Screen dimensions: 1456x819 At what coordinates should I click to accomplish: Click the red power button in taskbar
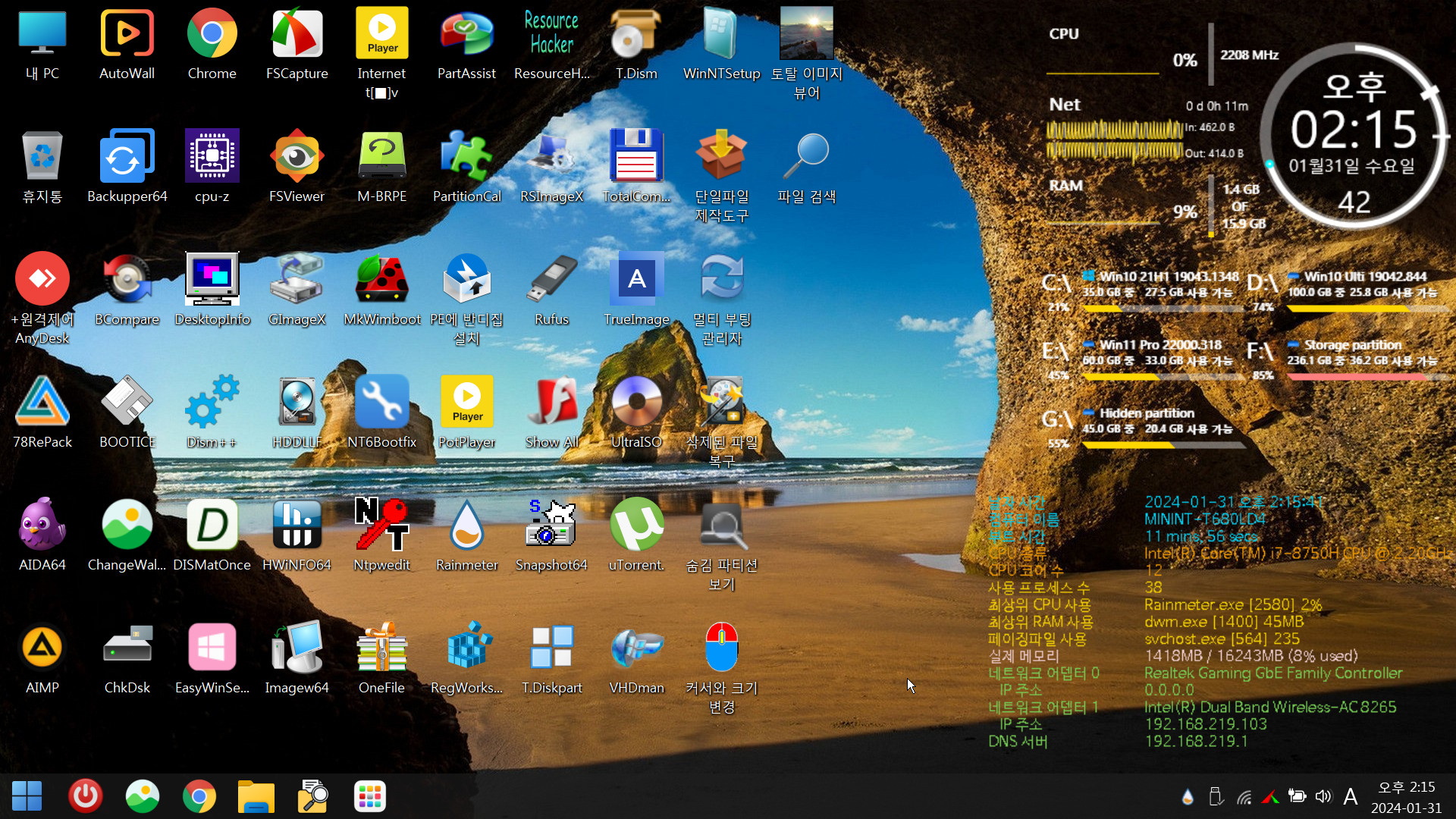coord(85,796)
